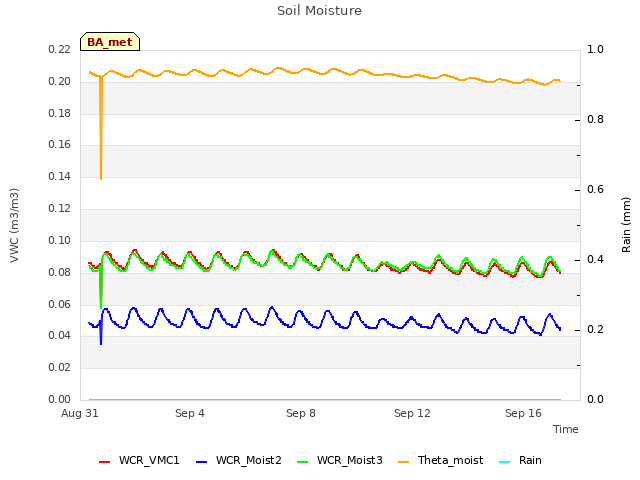Click the Sep 4 date tick
The width and height of the screenshot is (640, 480).
(190, 413)
